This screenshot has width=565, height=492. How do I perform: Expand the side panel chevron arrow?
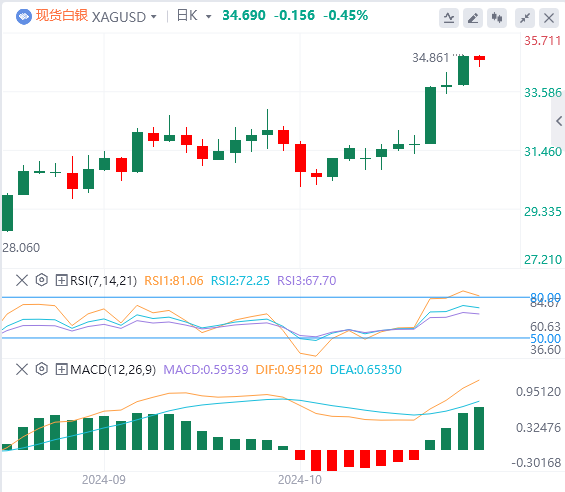(x=559, y=121)
